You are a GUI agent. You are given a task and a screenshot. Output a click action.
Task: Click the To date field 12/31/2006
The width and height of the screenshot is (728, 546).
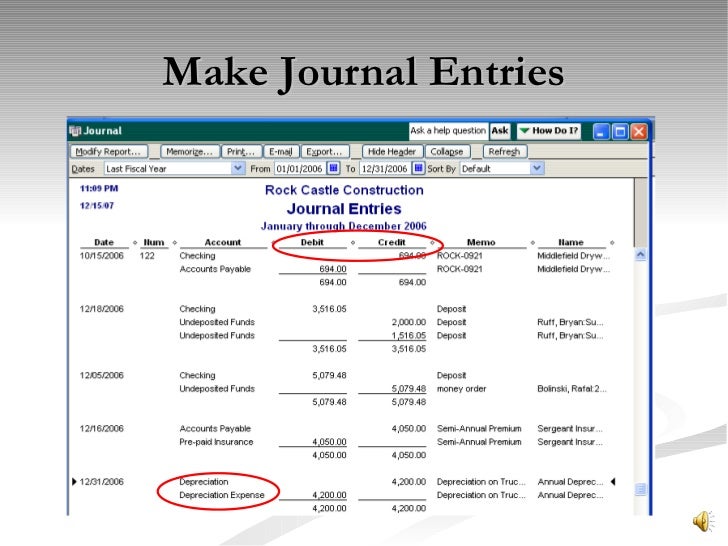[x=384, y=169]
